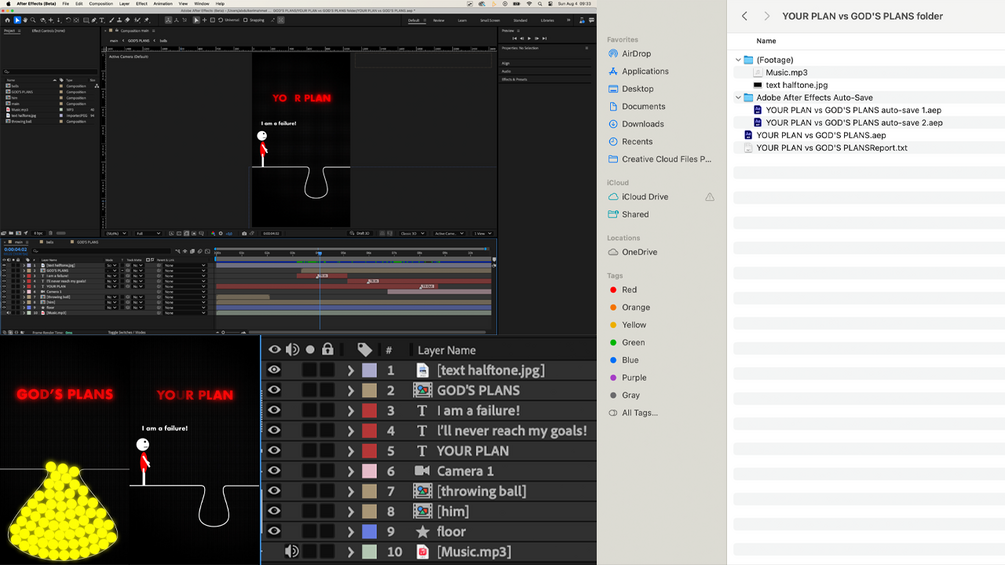Hide the YOUR PLAN text layer

pos(274,450)
